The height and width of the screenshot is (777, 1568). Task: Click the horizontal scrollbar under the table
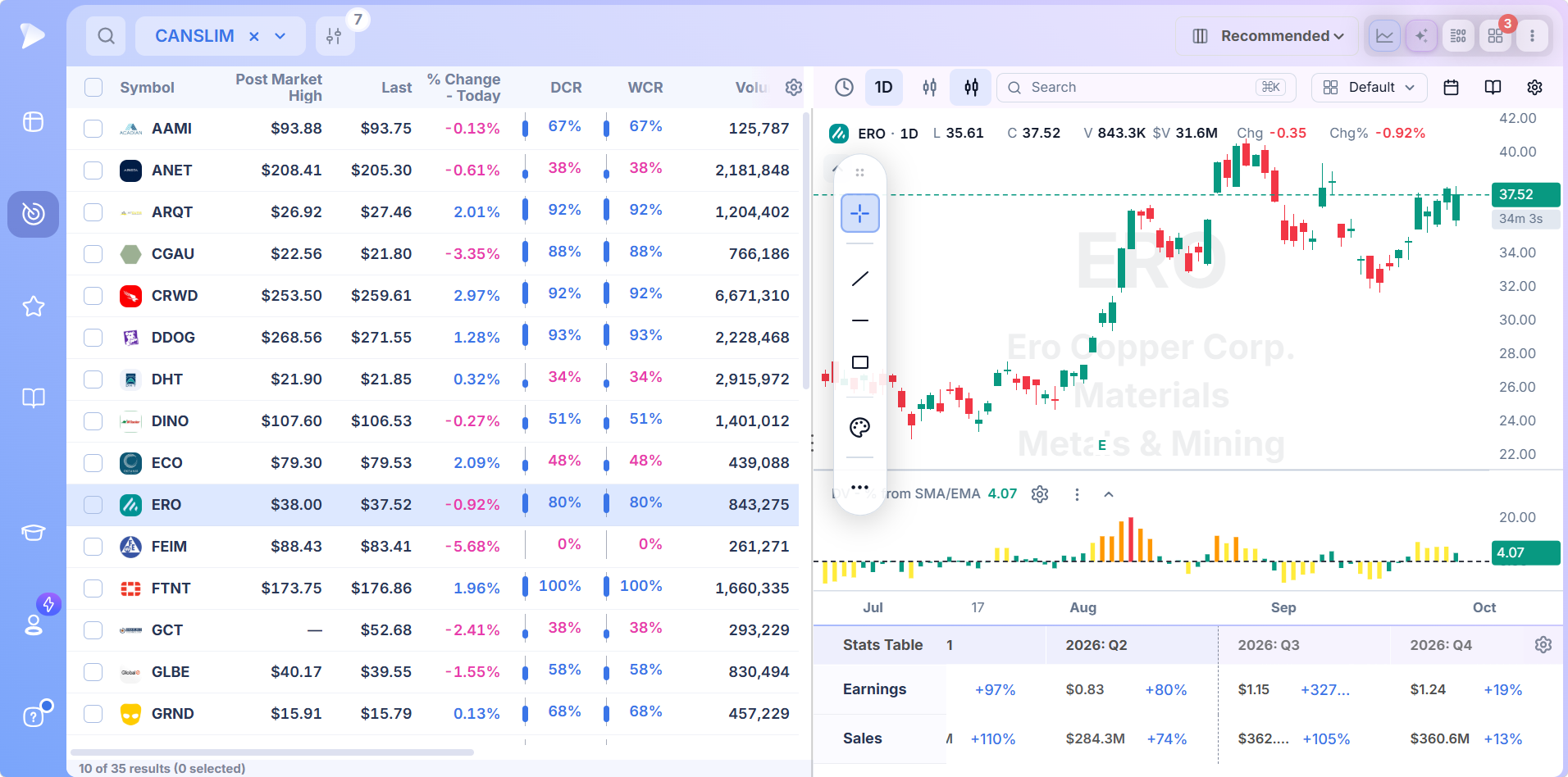point(272,752)
